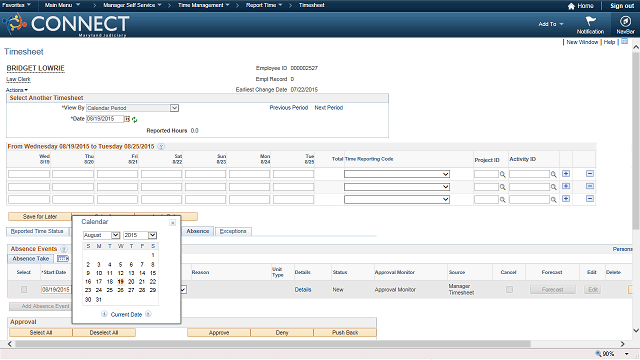This screenshot has width=640, height=360.
Task: Look up Project ID in first row
Action: (503, 174)
